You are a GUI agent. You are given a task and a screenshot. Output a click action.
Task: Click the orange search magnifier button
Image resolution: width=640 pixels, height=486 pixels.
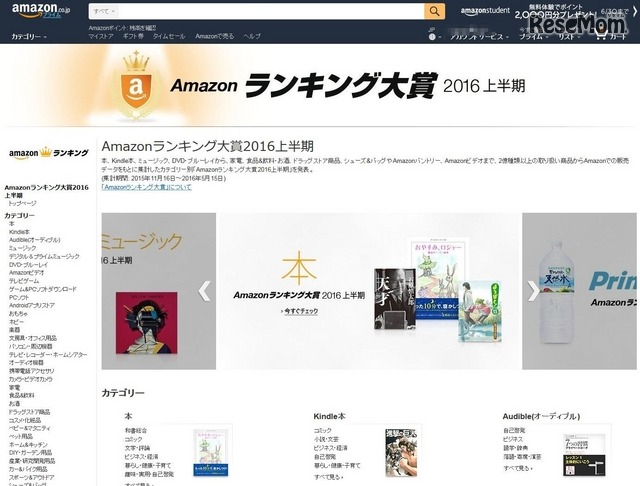(434, 11)
